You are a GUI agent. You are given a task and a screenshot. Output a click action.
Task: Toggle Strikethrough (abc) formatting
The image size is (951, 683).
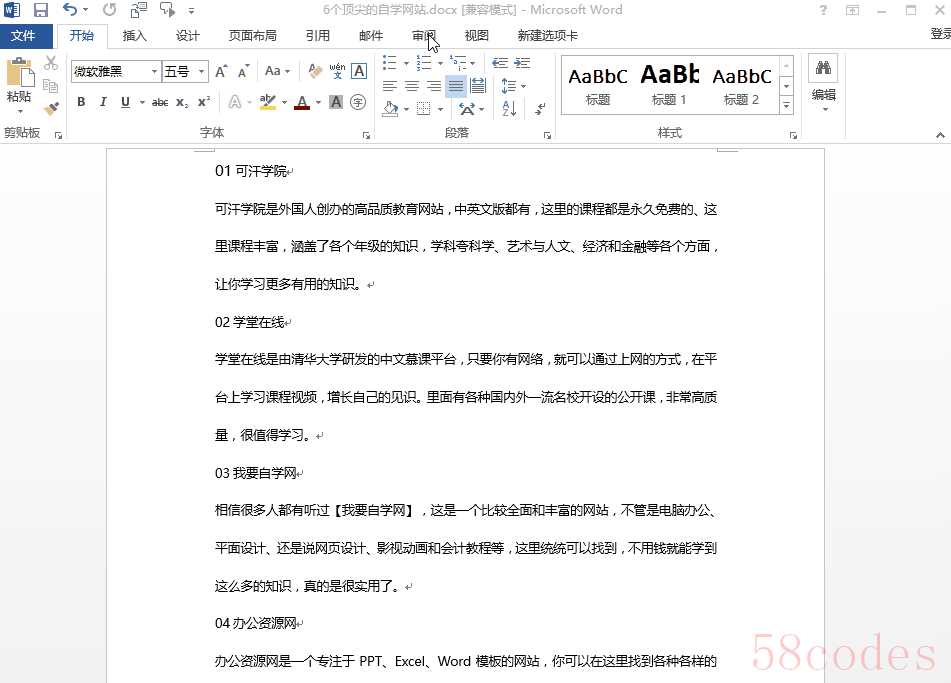pos(160,103)
